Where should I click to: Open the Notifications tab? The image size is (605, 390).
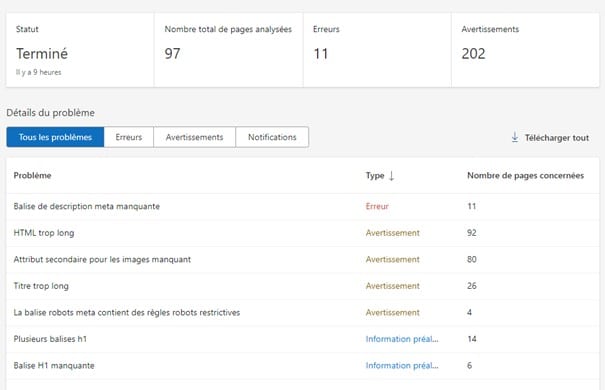[x=272, y=137]
